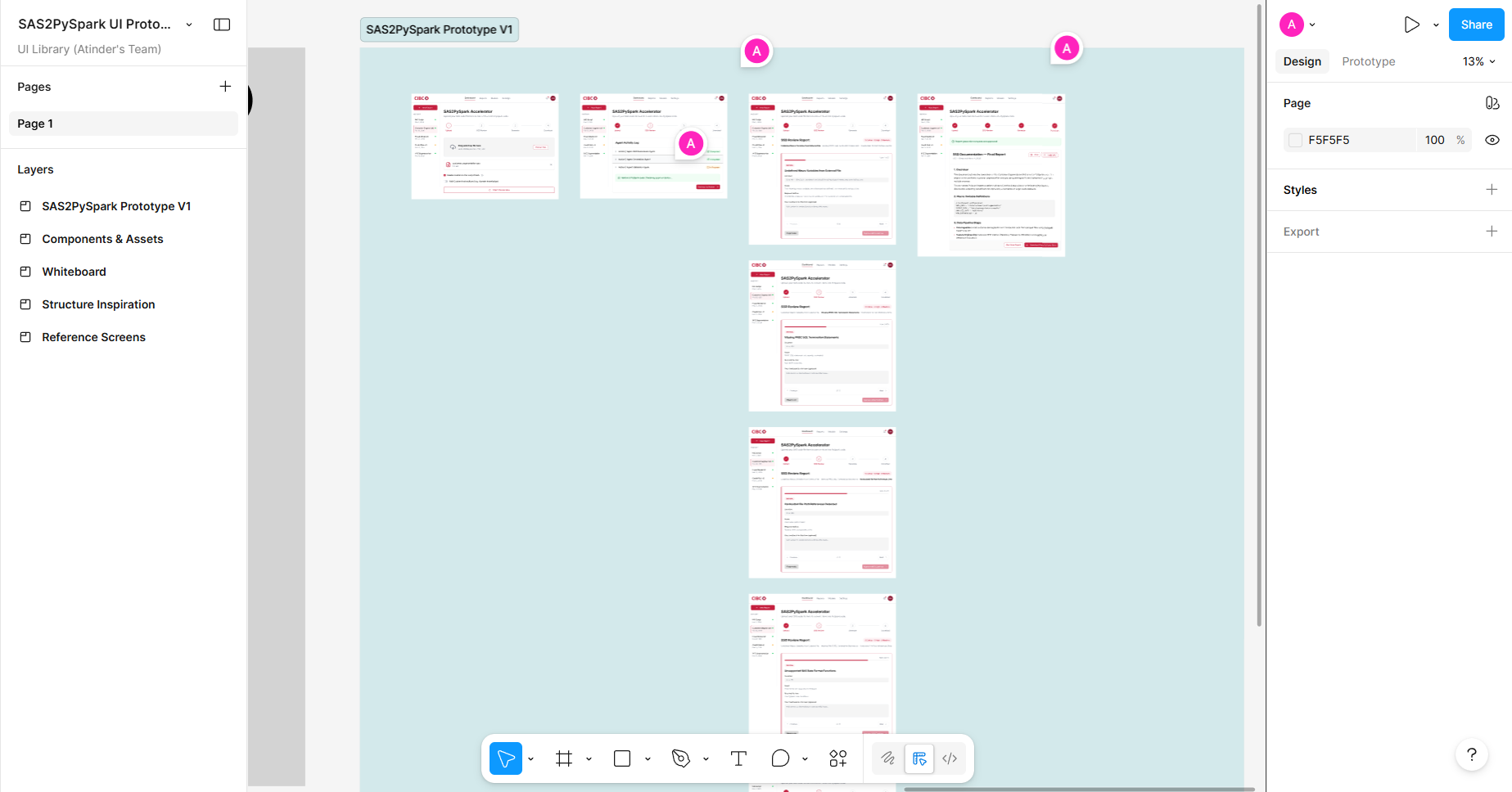Click the Share button

(x=1476, y=24)
